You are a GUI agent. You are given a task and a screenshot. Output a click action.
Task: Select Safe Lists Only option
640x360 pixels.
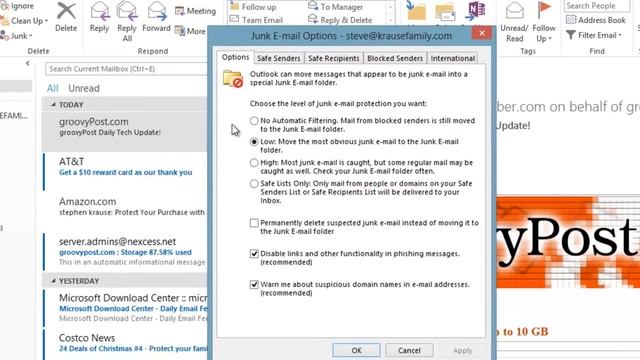coord(254,184)
